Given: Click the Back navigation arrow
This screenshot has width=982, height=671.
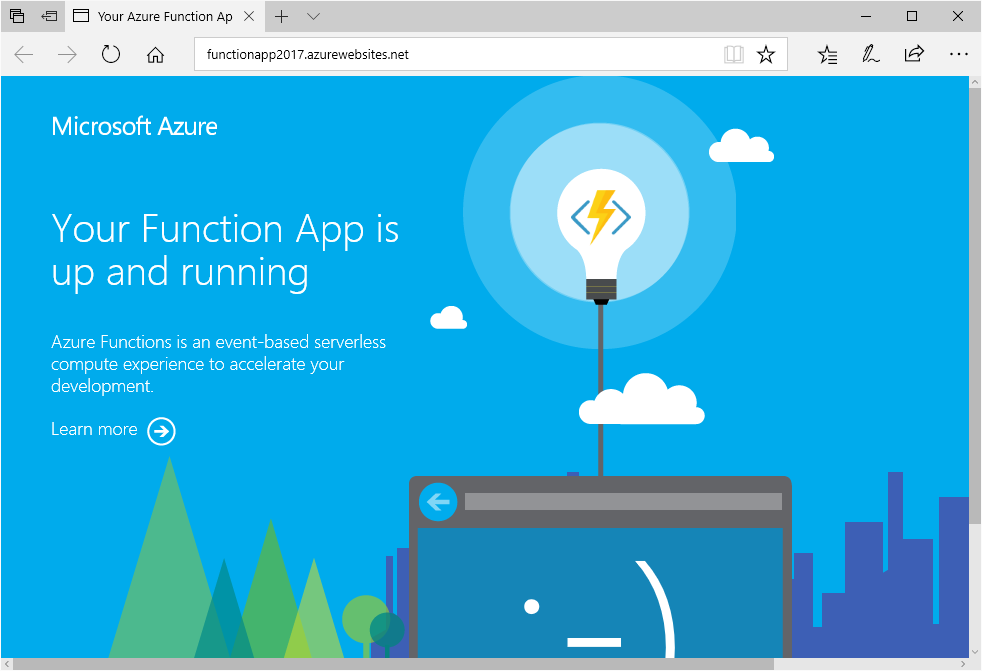Looking at the screenshot, I should click(x=24, y=55).
